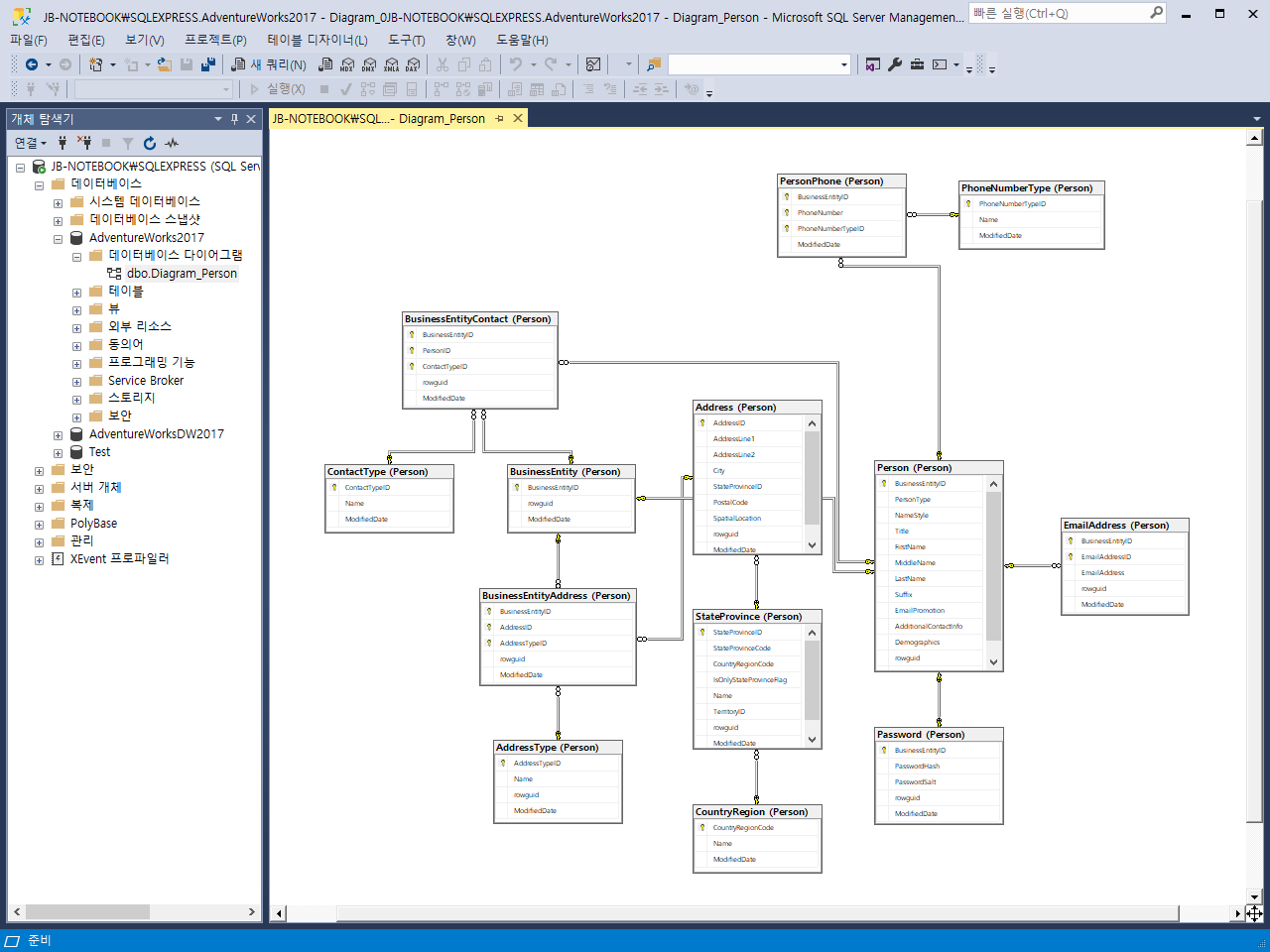Click pin icon on the Diagram_Person tab
1270x952 pixels.
500,118
